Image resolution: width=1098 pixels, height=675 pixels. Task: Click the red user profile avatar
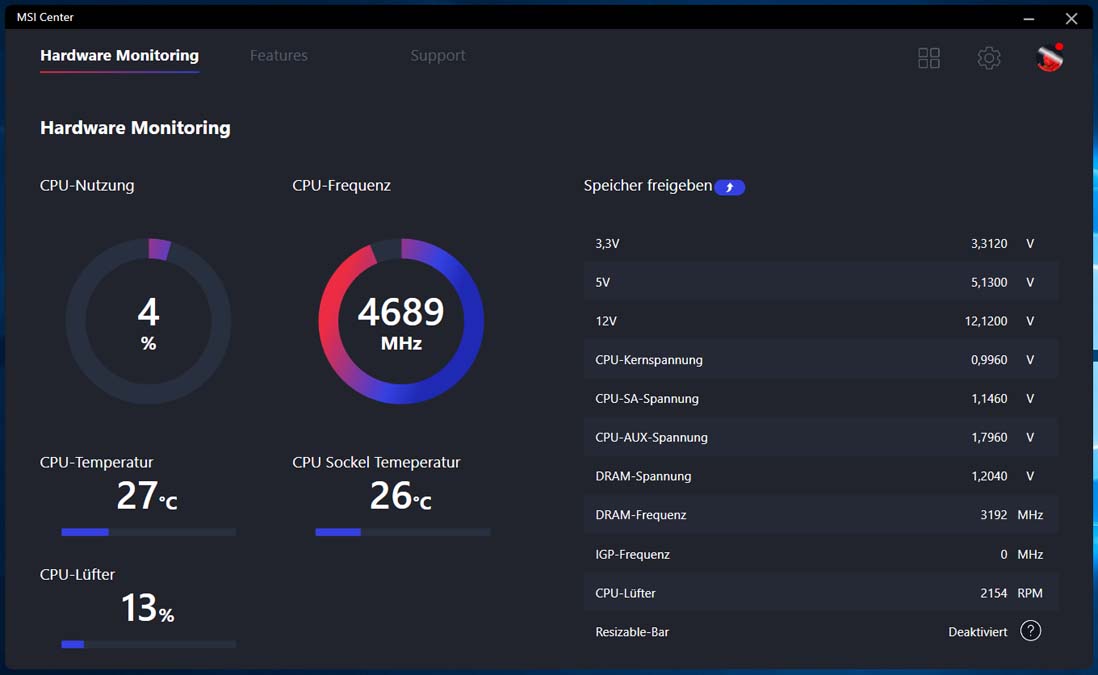[x=1050, y=57]
